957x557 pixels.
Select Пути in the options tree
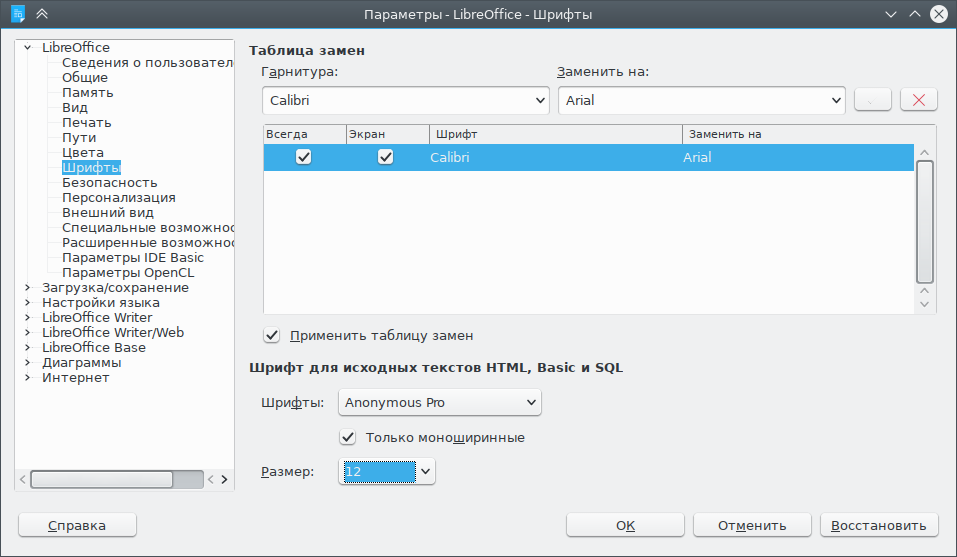tap(79, 138)
